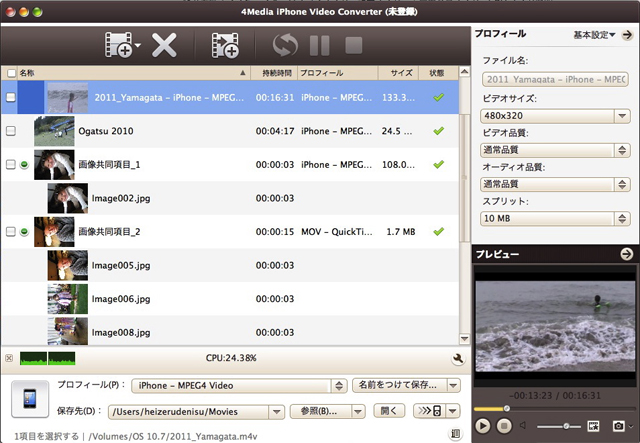Click the iPhone device icon button
This screenshot has width=640, height=443.
tap(30, 398)
